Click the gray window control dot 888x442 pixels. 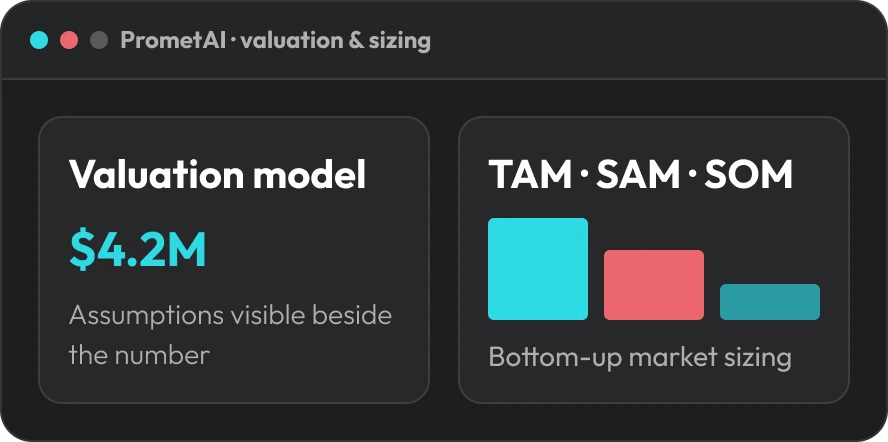tap(99, 40)
